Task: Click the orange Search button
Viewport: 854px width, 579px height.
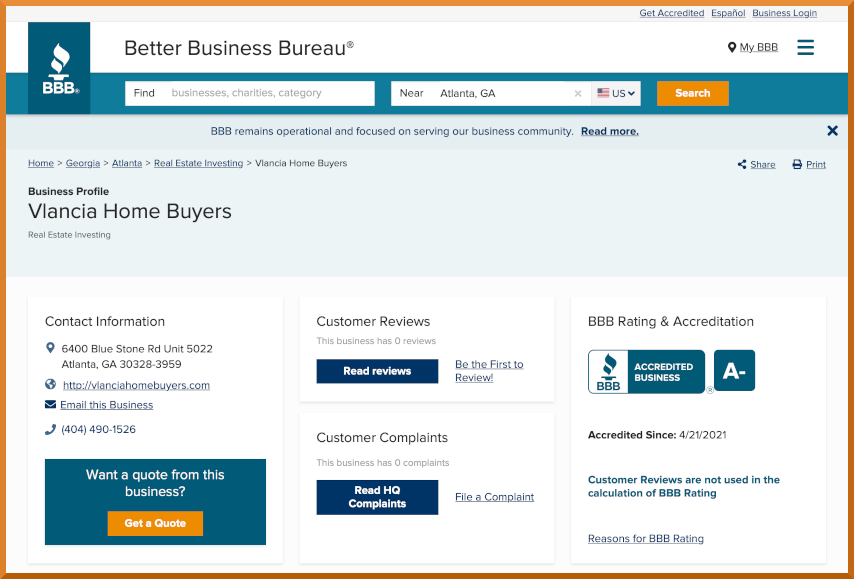Action: pos(693,93)
